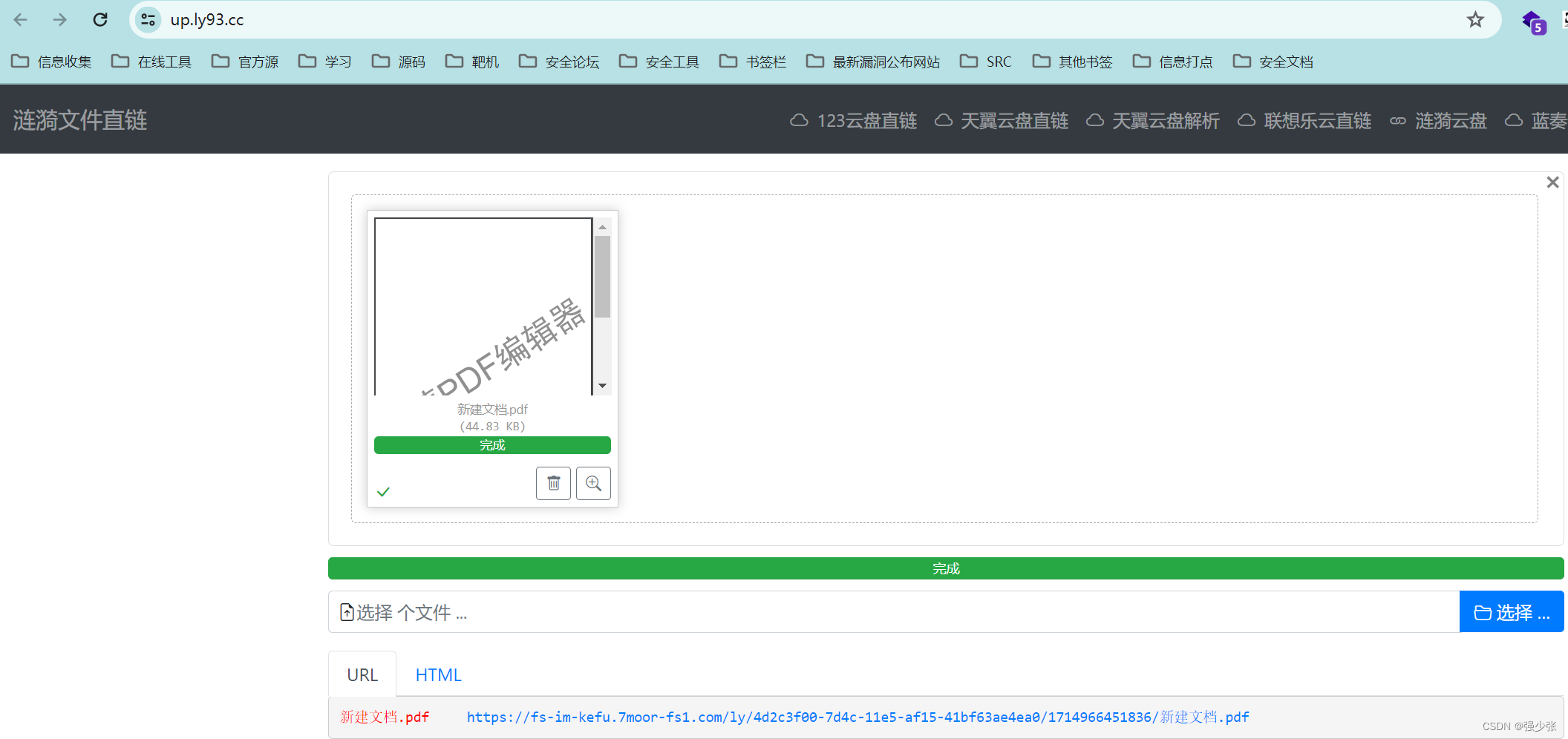
Task: Open the 其他书签 bookmark folder
Action: tap(1073, 62)
